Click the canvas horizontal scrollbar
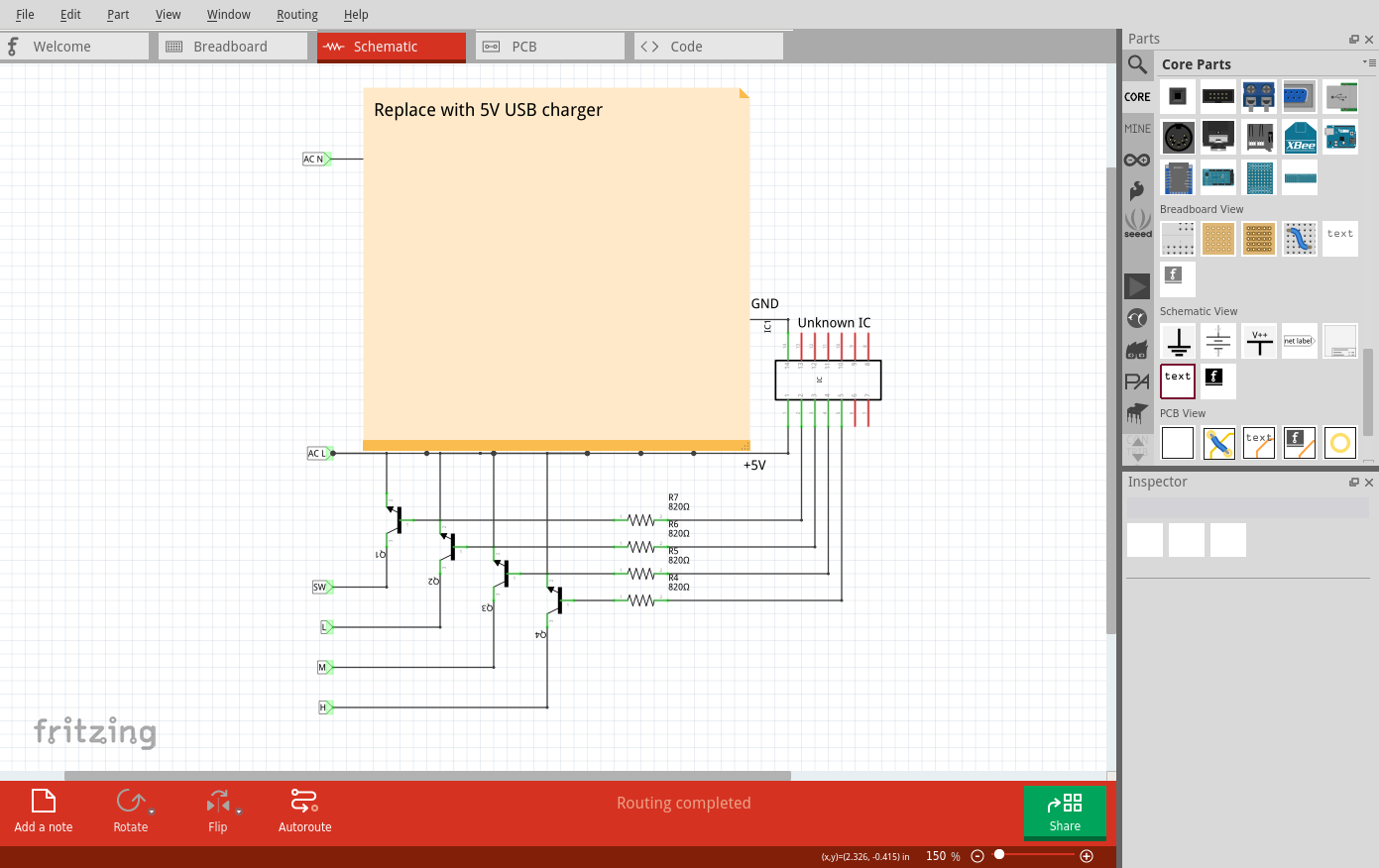The width and height of the screenshot is (1379, 868). tap(427, 776)
